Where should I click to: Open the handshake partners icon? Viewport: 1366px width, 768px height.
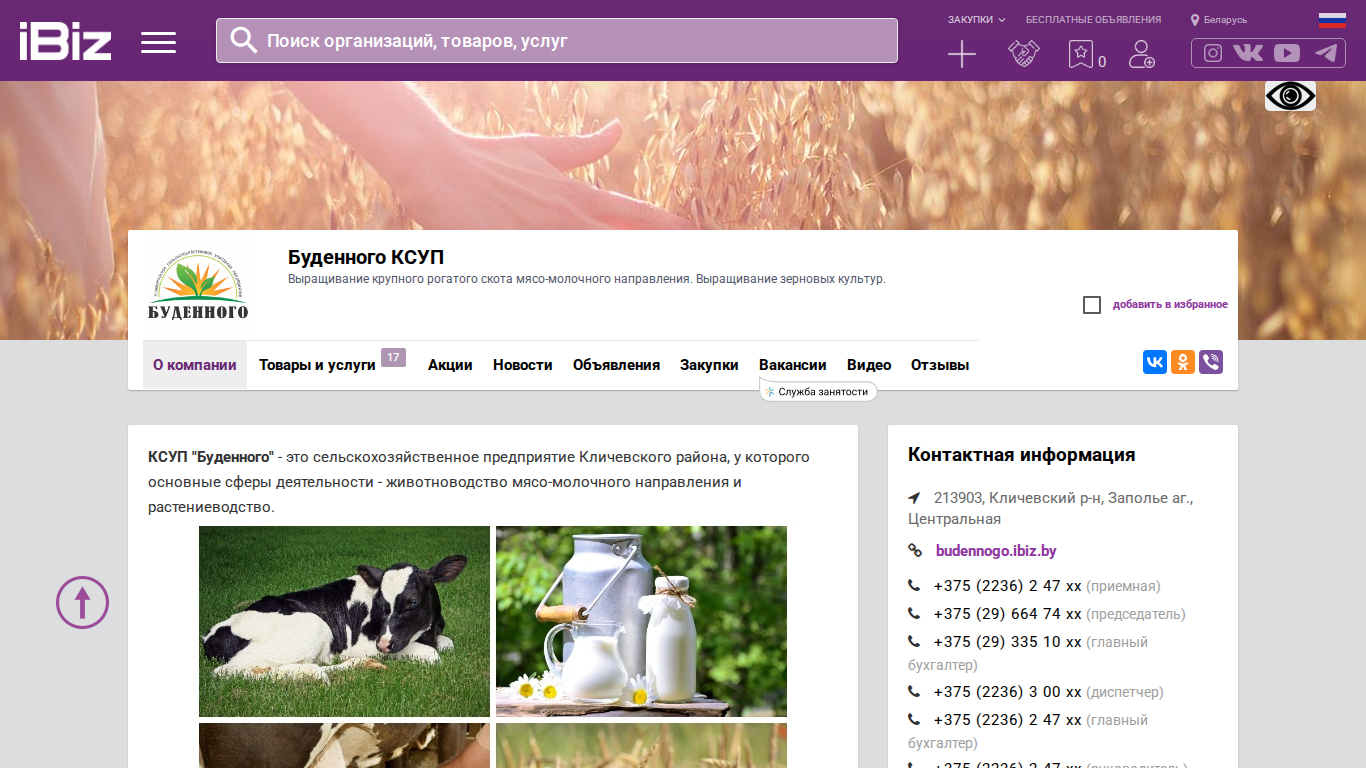click(x=1024, y=54)
